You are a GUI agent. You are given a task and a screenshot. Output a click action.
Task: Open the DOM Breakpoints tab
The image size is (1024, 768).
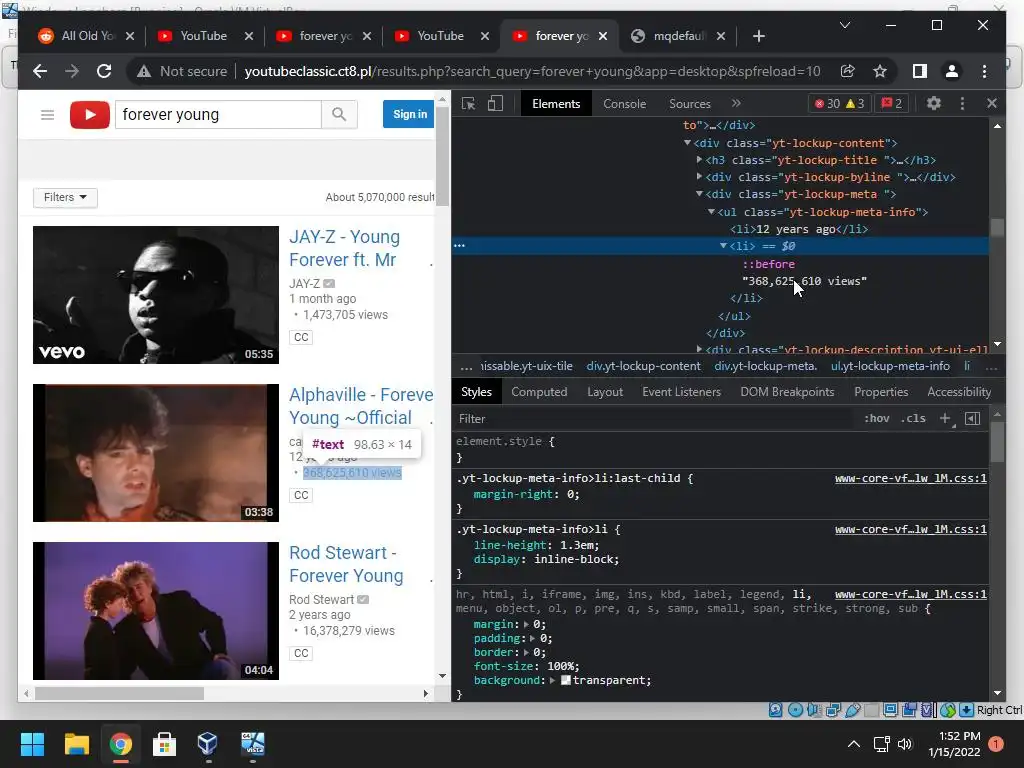[x=787, y=392]
